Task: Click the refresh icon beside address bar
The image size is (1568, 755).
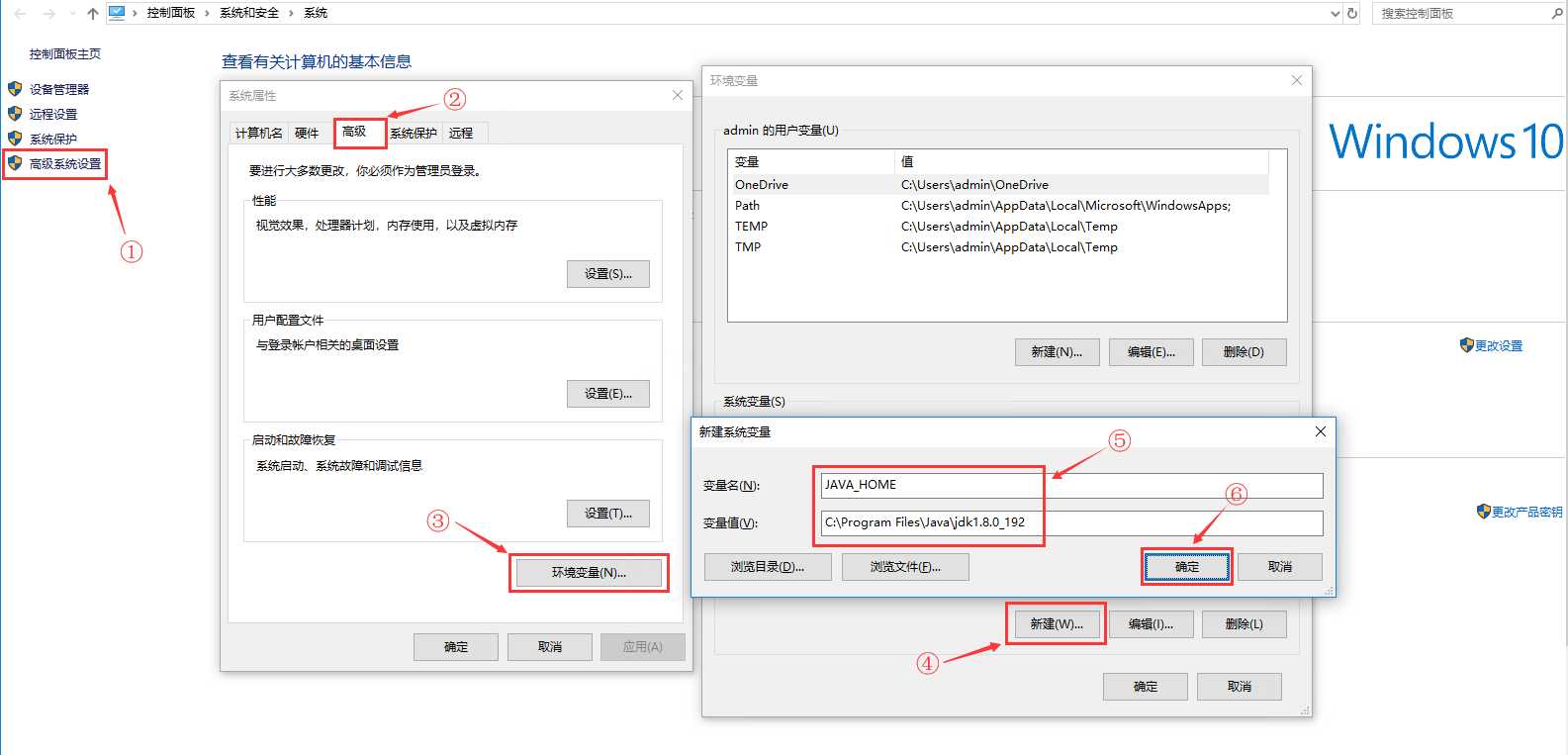Action: pyautogui.click(x=1352, y=14)
